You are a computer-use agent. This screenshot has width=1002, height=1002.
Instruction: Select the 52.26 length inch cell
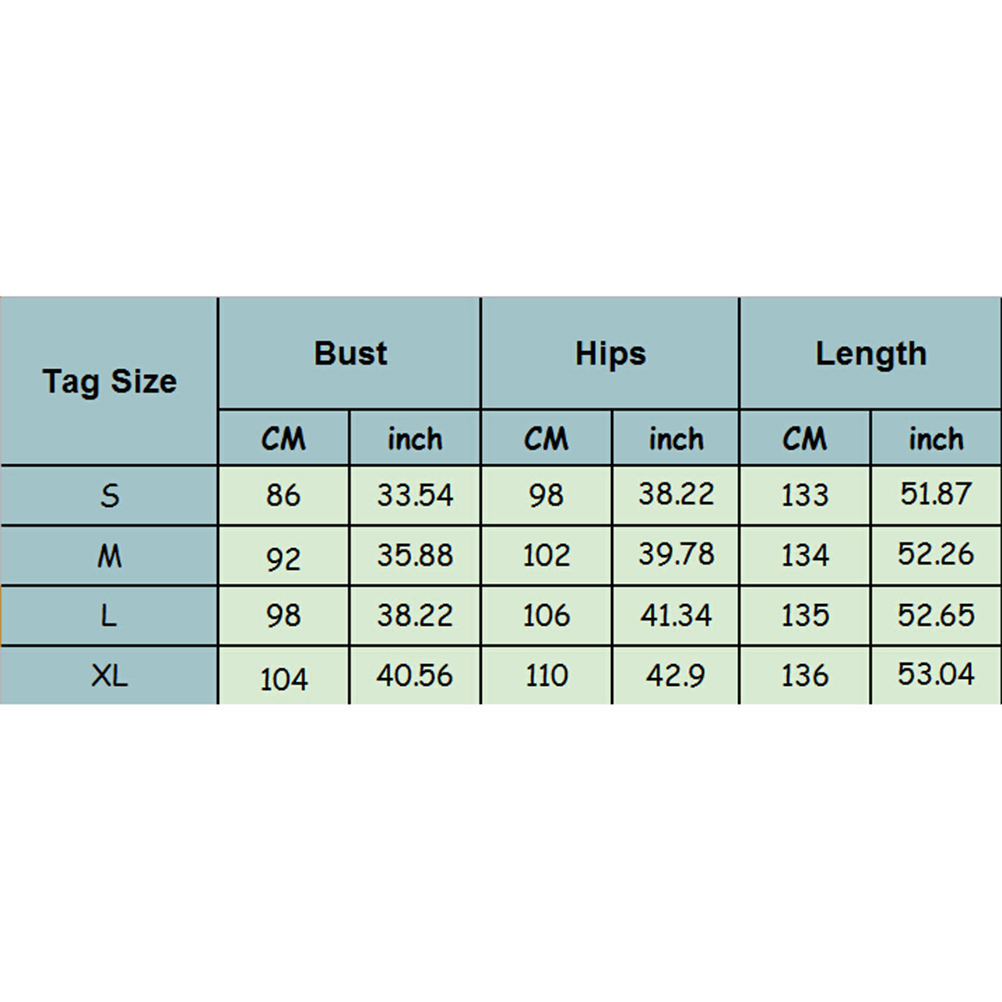(x=936, y=555)
